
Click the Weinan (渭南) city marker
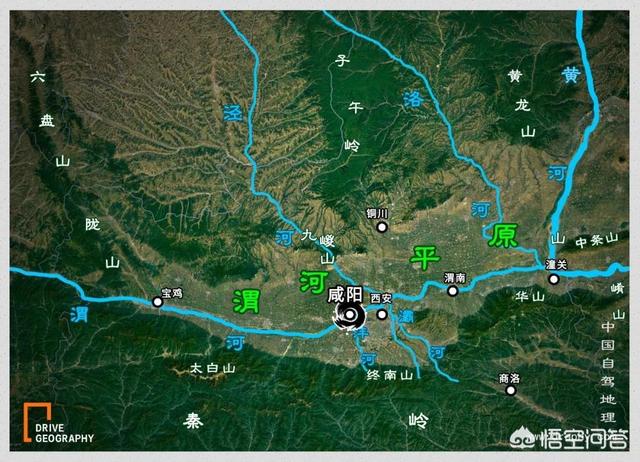[x=452, y=291]
